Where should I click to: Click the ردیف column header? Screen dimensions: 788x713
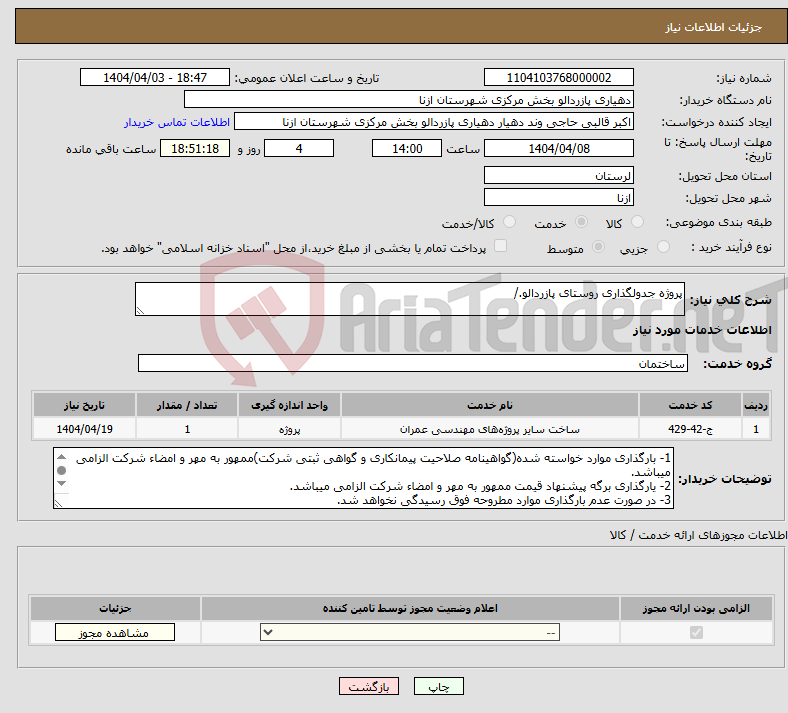[756, 405]
